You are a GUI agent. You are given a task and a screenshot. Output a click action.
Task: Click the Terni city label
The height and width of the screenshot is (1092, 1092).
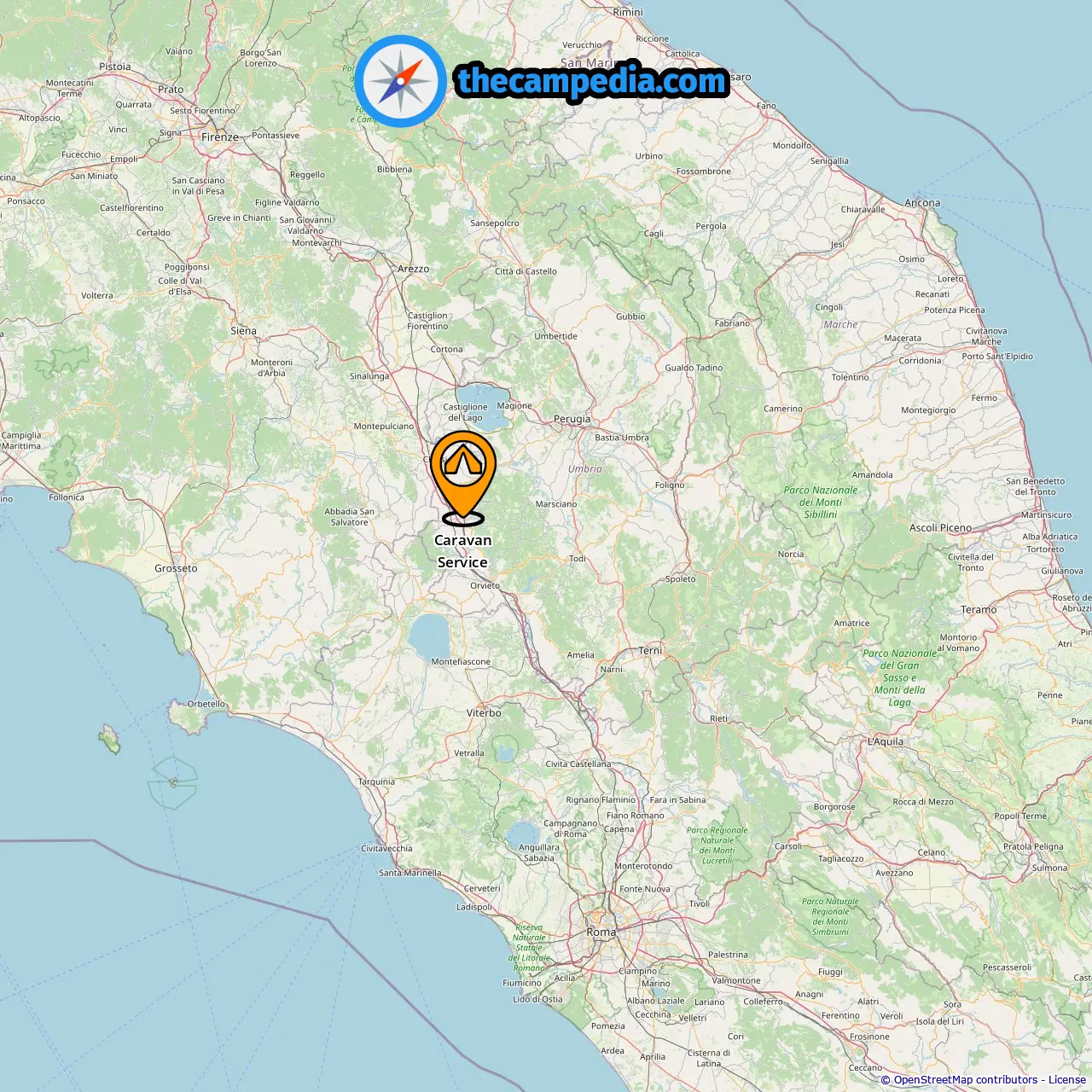tap(650, 651)
